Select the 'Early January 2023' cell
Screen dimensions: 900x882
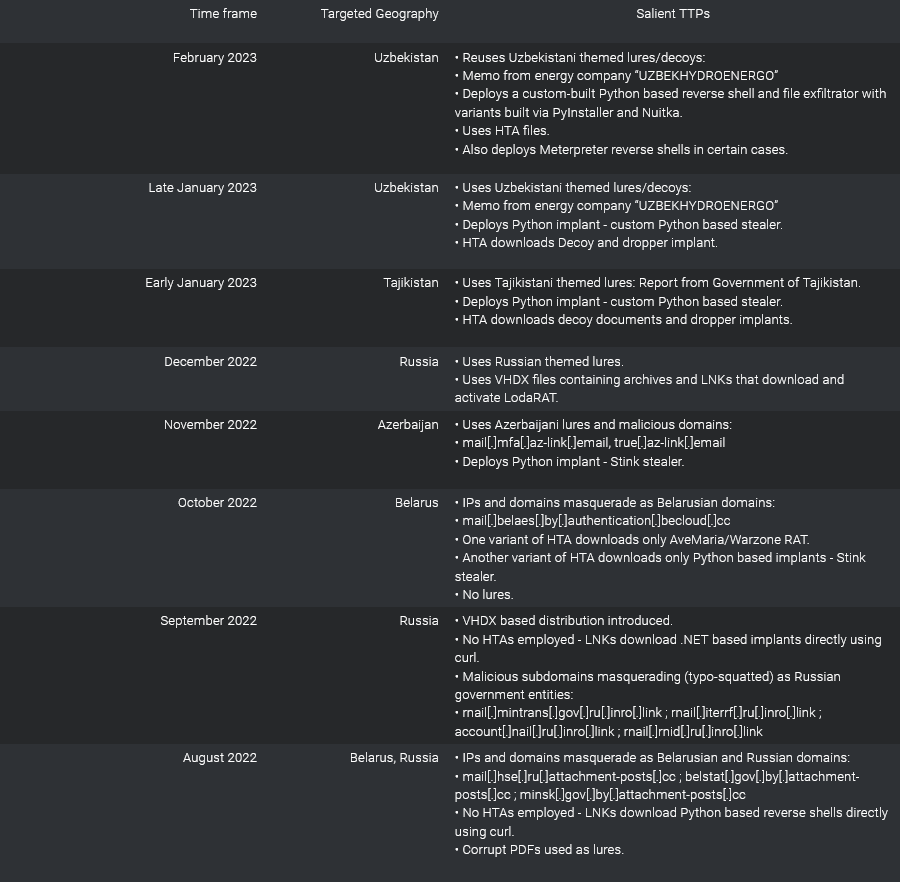coord(201,283)
